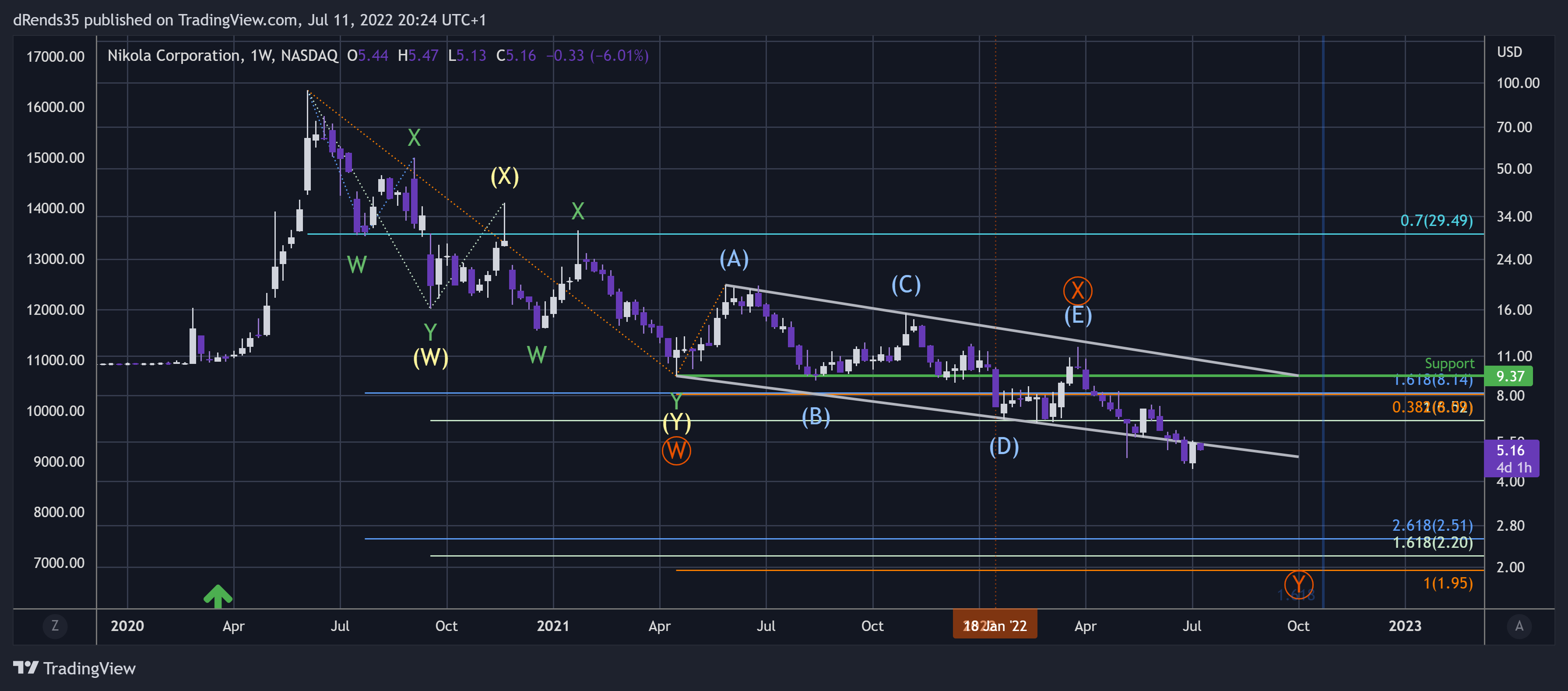Image resolution: width=1568 pixels, height=691 pixels.
Task: Click the 17000.00 left axis label
Action: (56, 56)
